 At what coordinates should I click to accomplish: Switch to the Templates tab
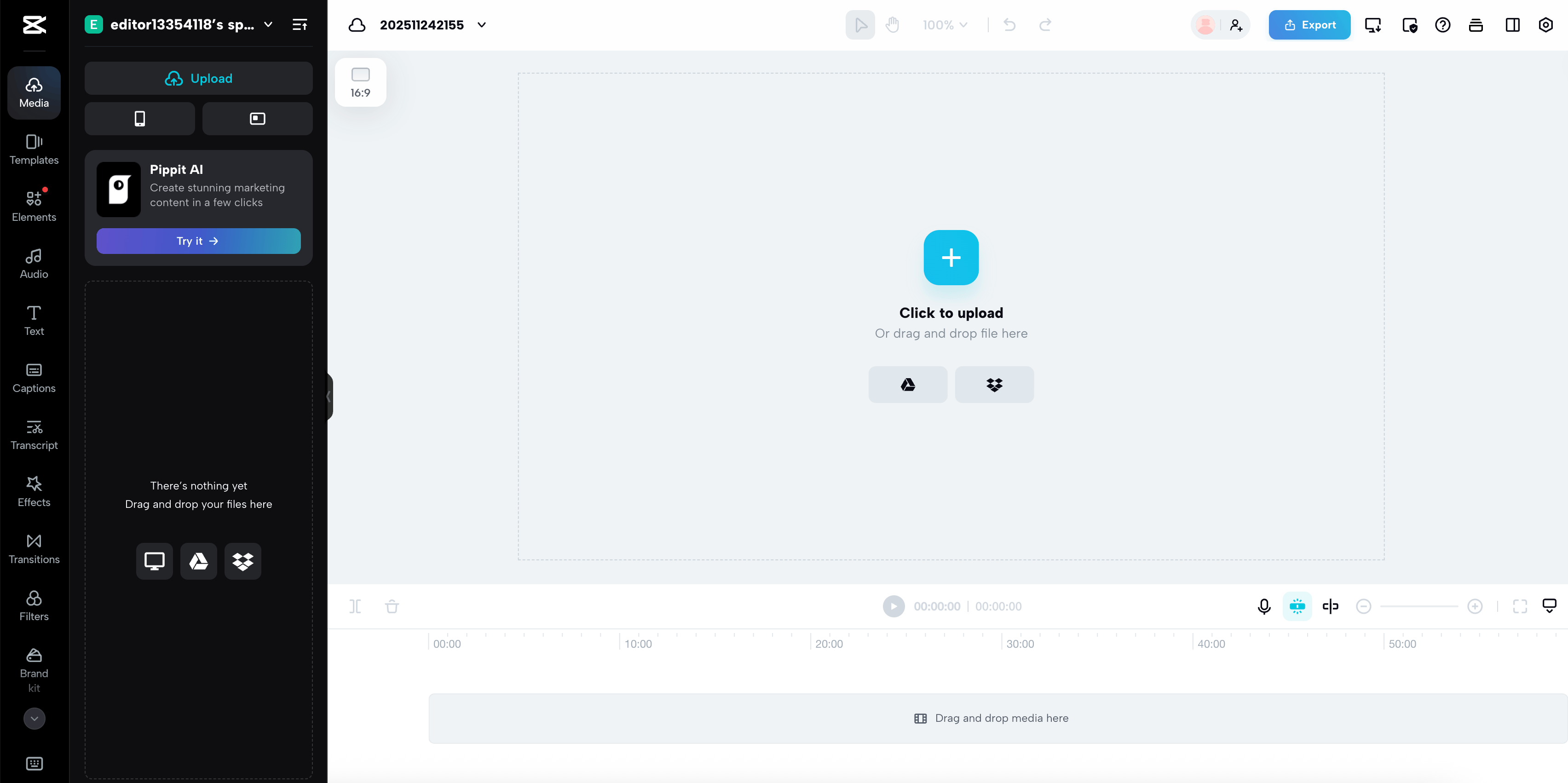[34, 149]
